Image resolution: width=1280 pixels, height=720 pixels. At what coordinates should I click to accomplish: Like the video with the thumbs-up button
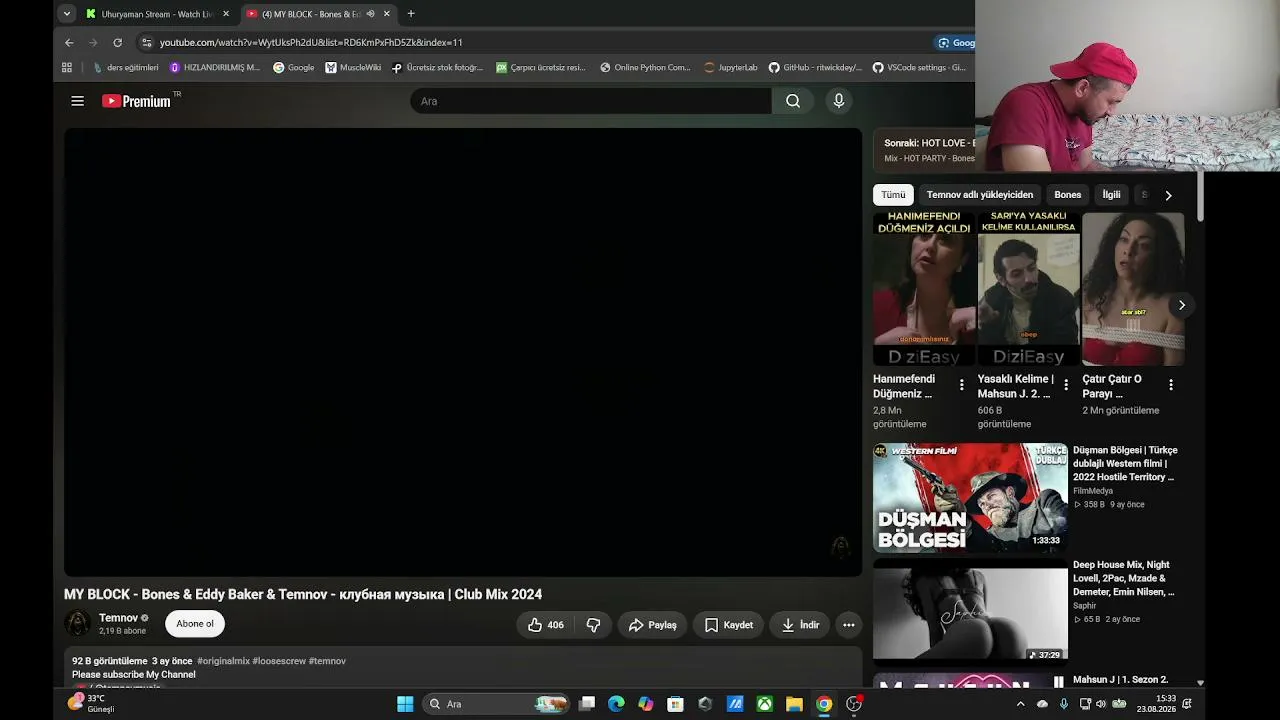[545, 625]
